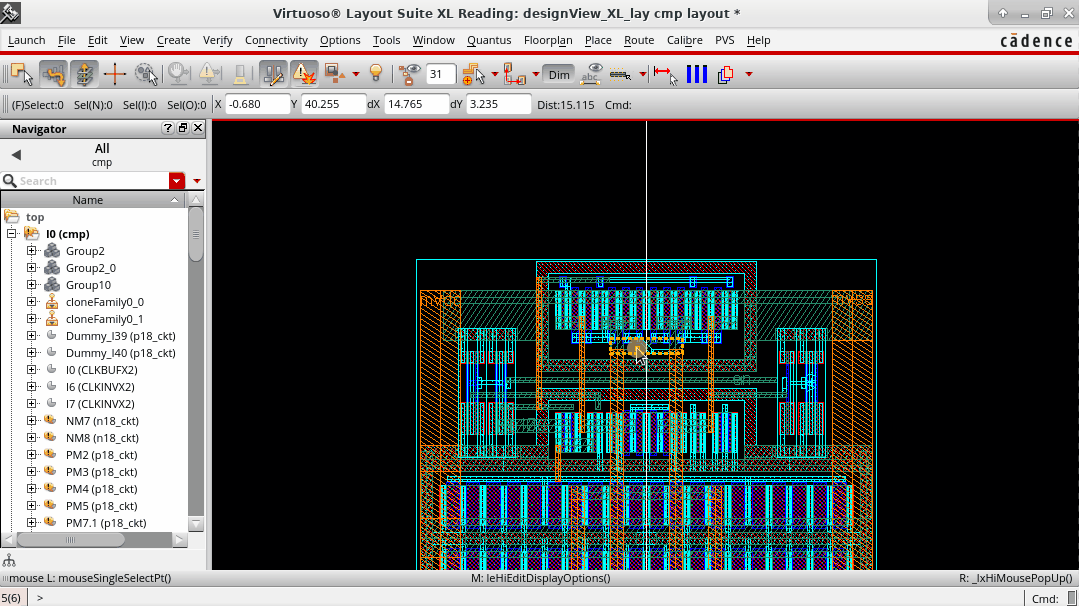Click the Navigator back arrow
1079x606 pixels.
click(16, 155)
